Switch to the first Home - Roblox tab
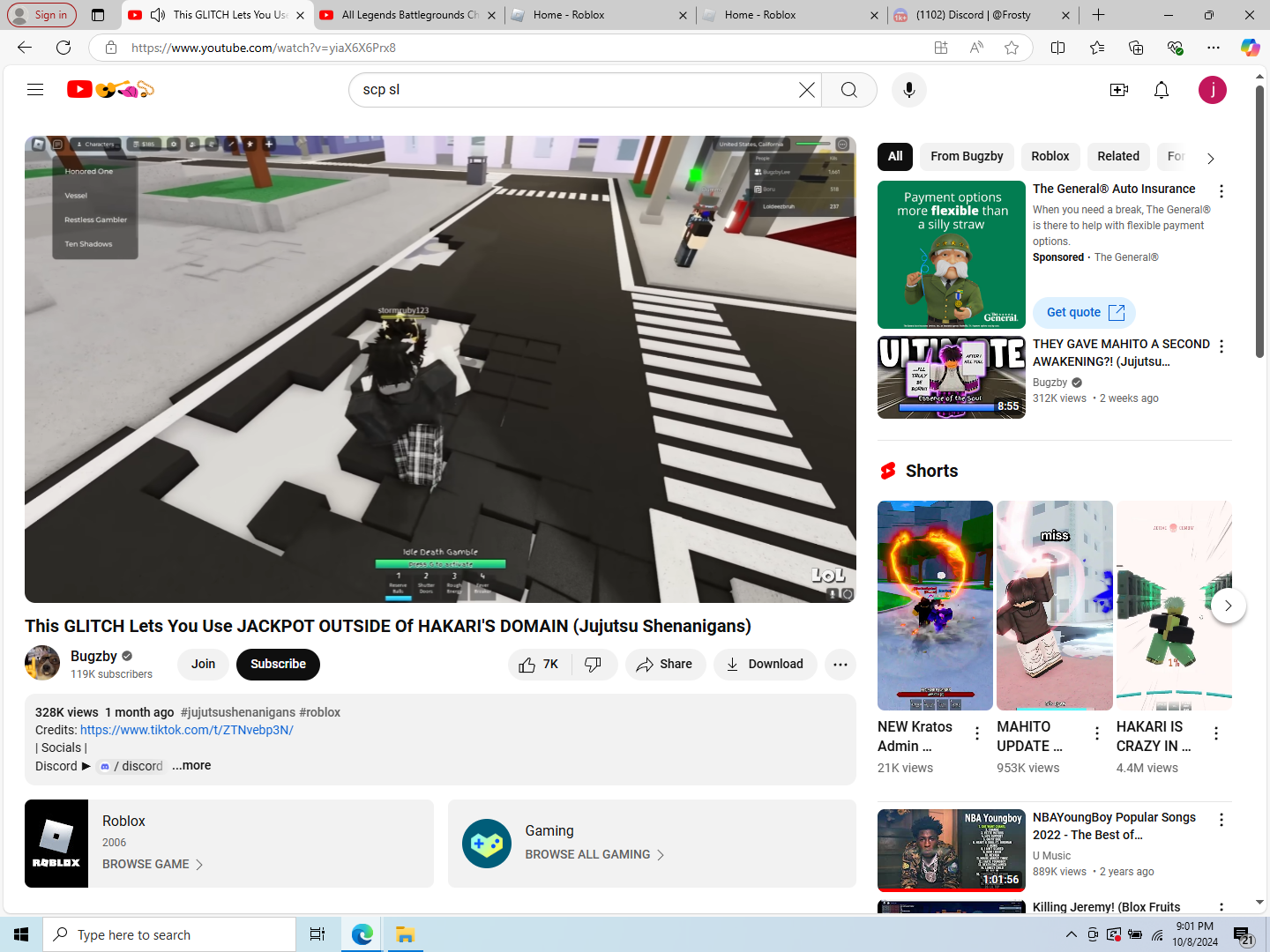The height and width of the screenshot is (952, 1270). (599, 15)
